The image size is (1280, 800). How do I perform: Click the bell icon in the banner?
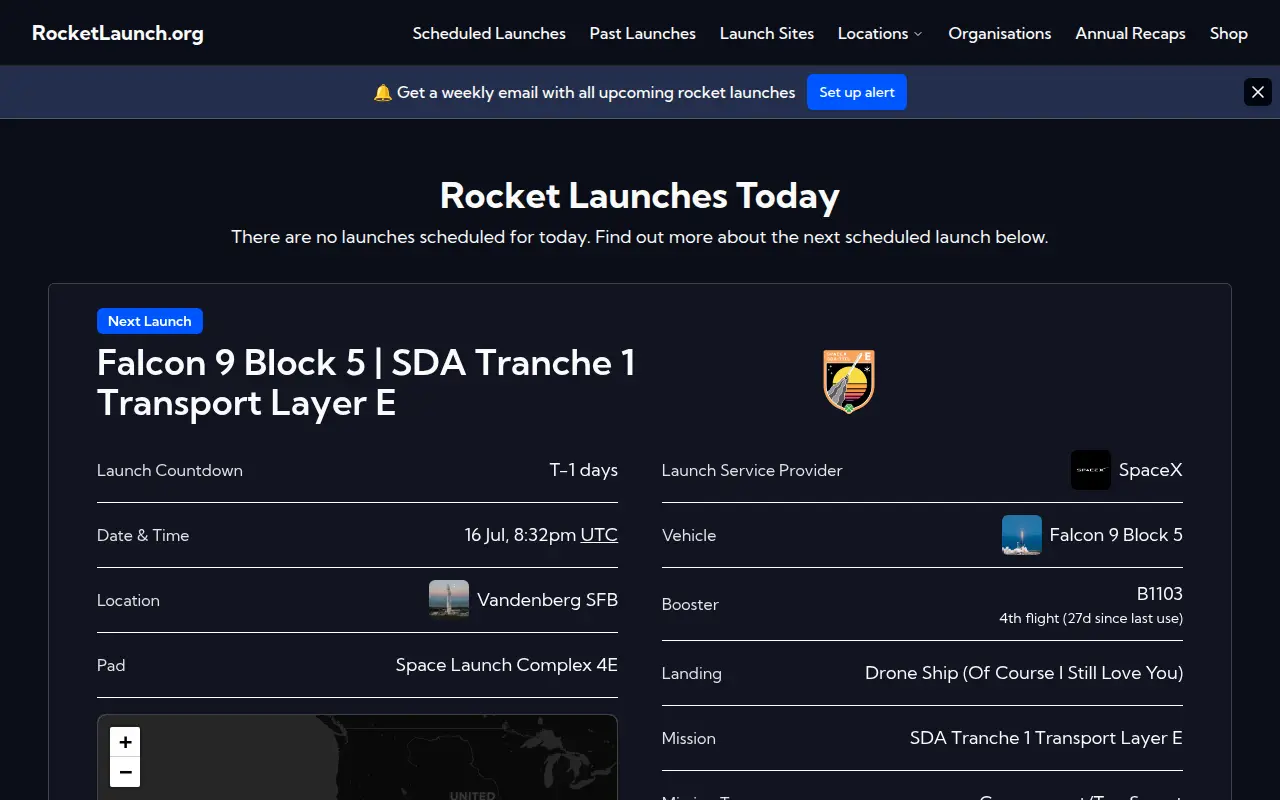click(383, 92)
